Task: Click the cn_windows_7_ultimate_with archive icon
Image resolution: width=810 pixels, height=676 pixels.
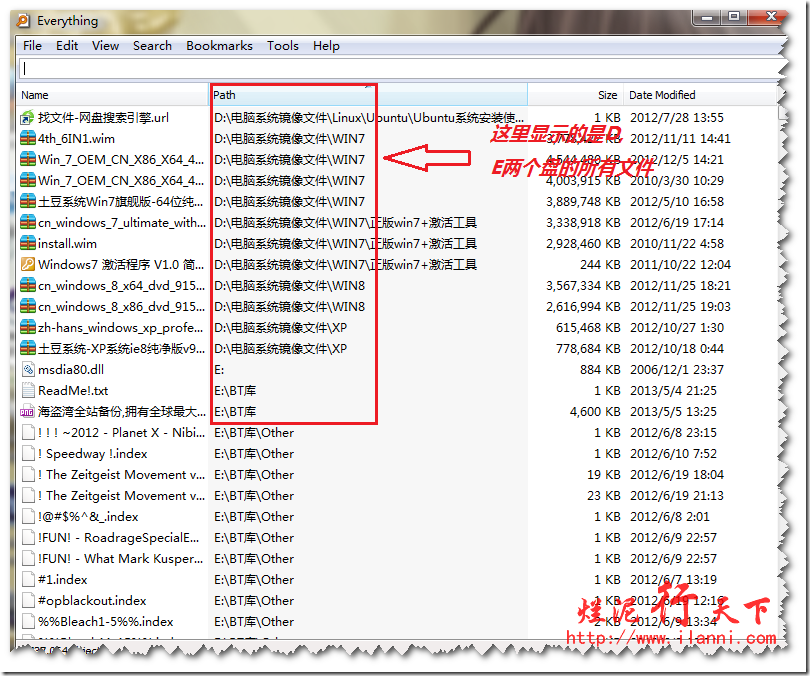Action: [27, 223]
